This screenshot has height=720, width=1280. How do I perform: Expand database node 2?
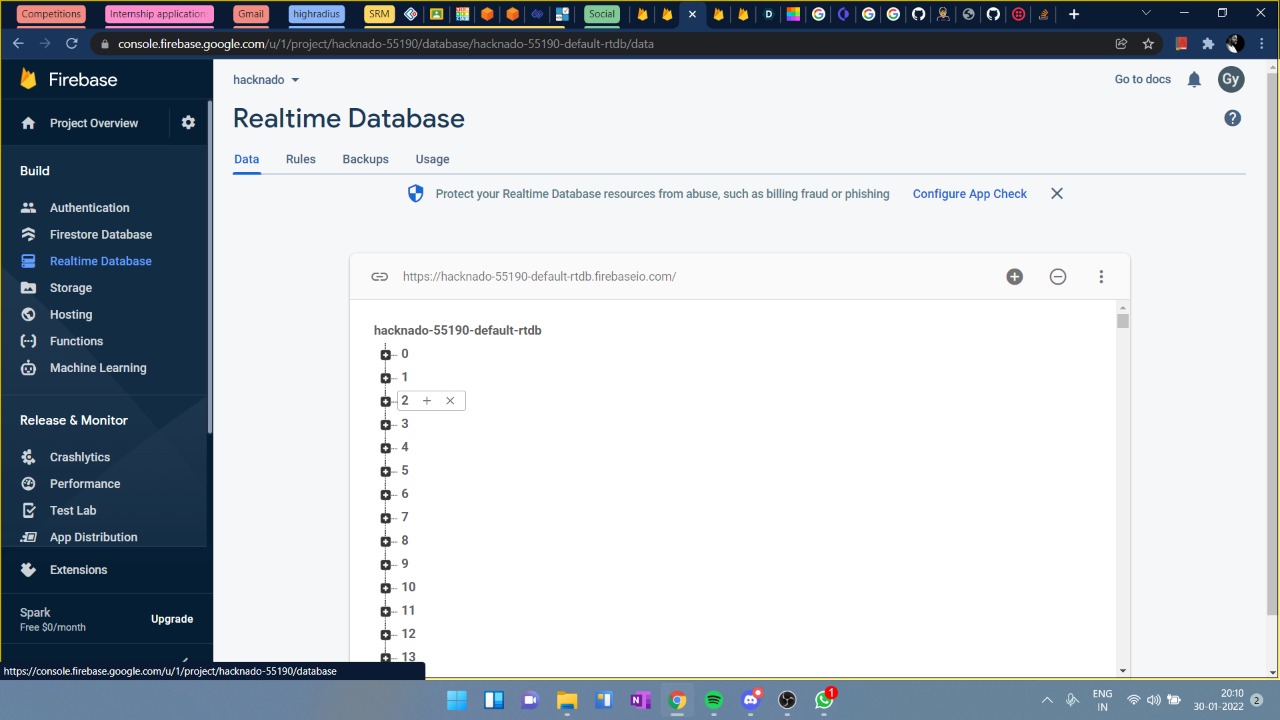click(386, 401)
